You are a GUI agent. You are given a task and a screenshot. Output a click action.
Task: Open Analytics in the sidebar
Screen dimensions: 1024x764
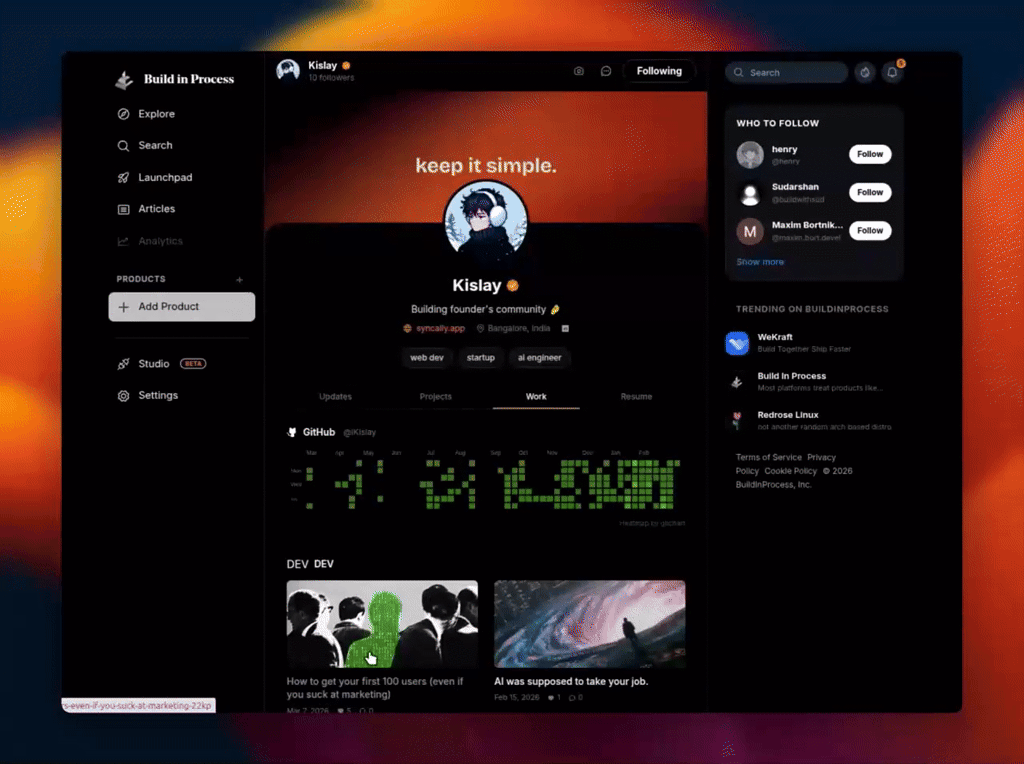tap(150, 241)
